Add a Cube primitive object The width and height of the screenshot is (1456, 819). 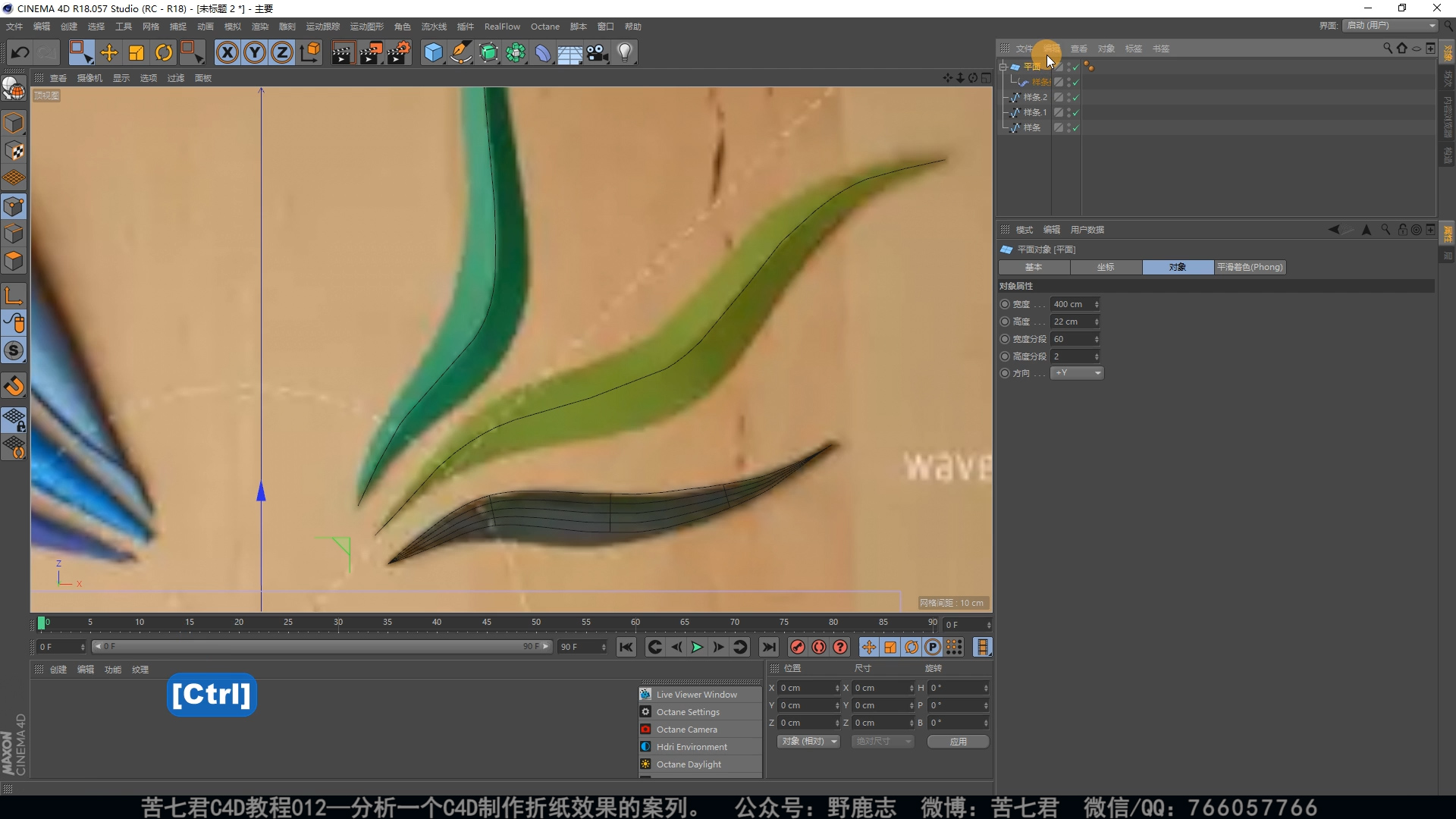click(433, 52)
